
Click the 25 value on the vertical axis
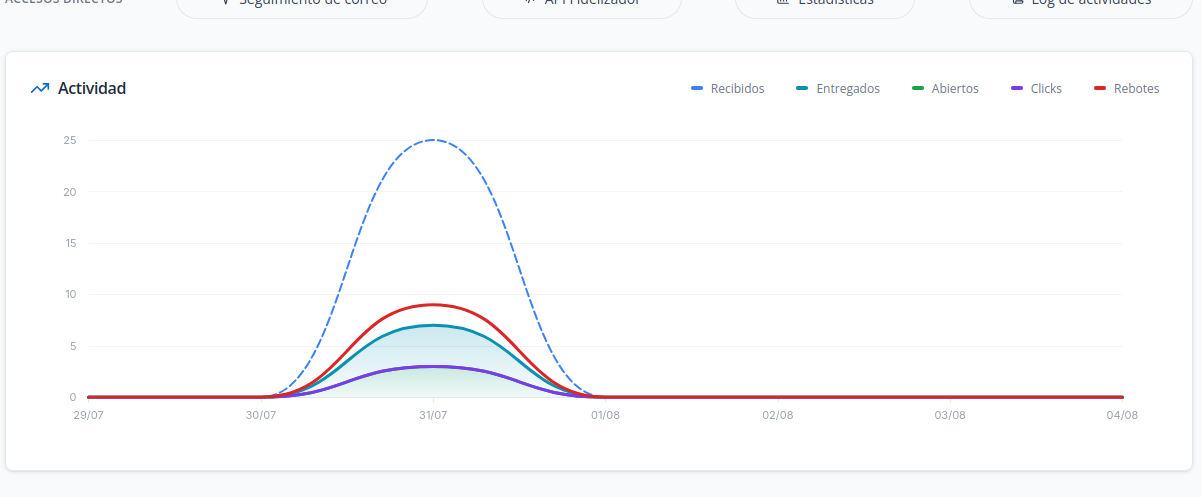(69, 140)
